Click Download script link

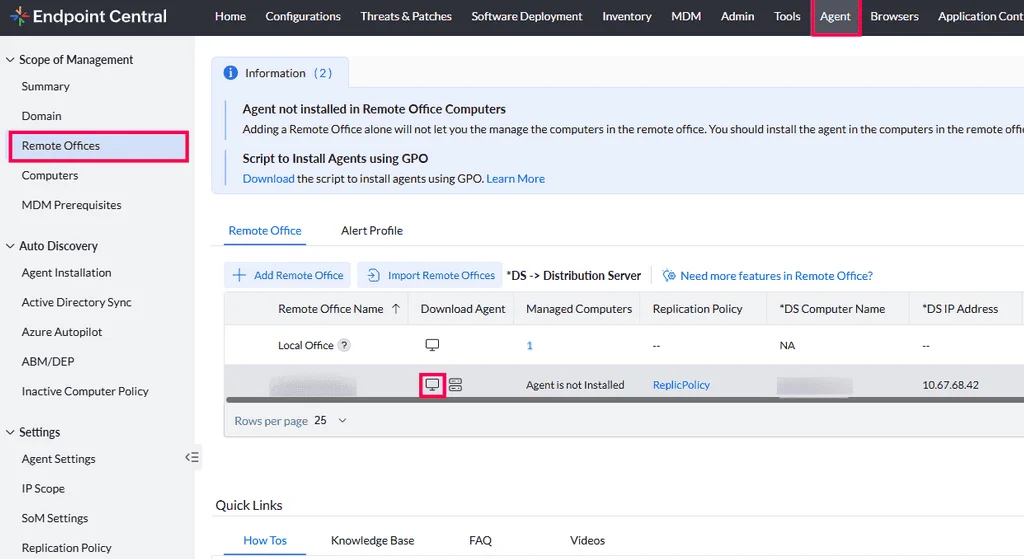coord(268,178)
